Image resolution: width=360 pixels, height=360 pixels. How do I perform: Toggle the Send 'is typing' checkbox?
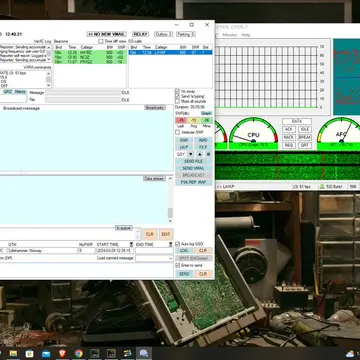[177, 96]
